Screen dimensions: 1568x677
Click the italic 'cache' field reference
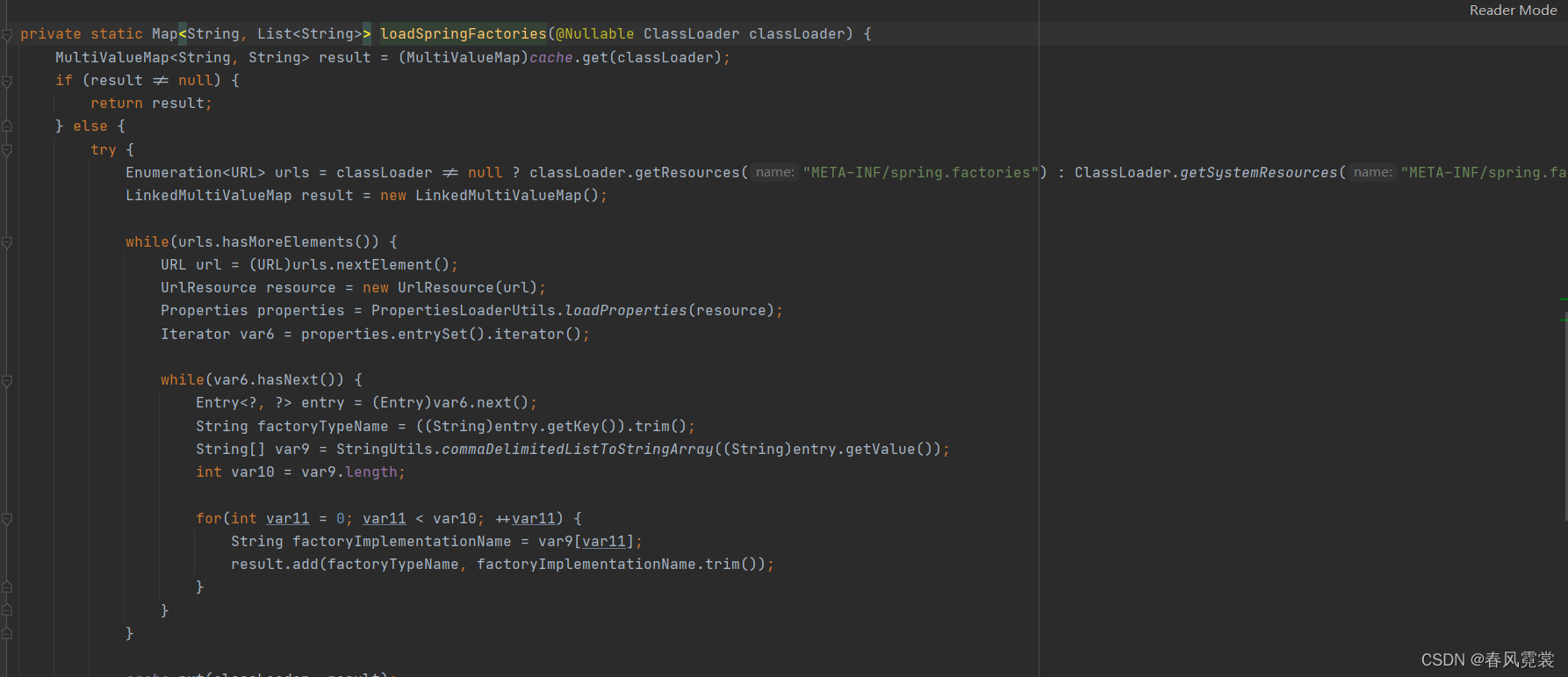coord(551,58)
